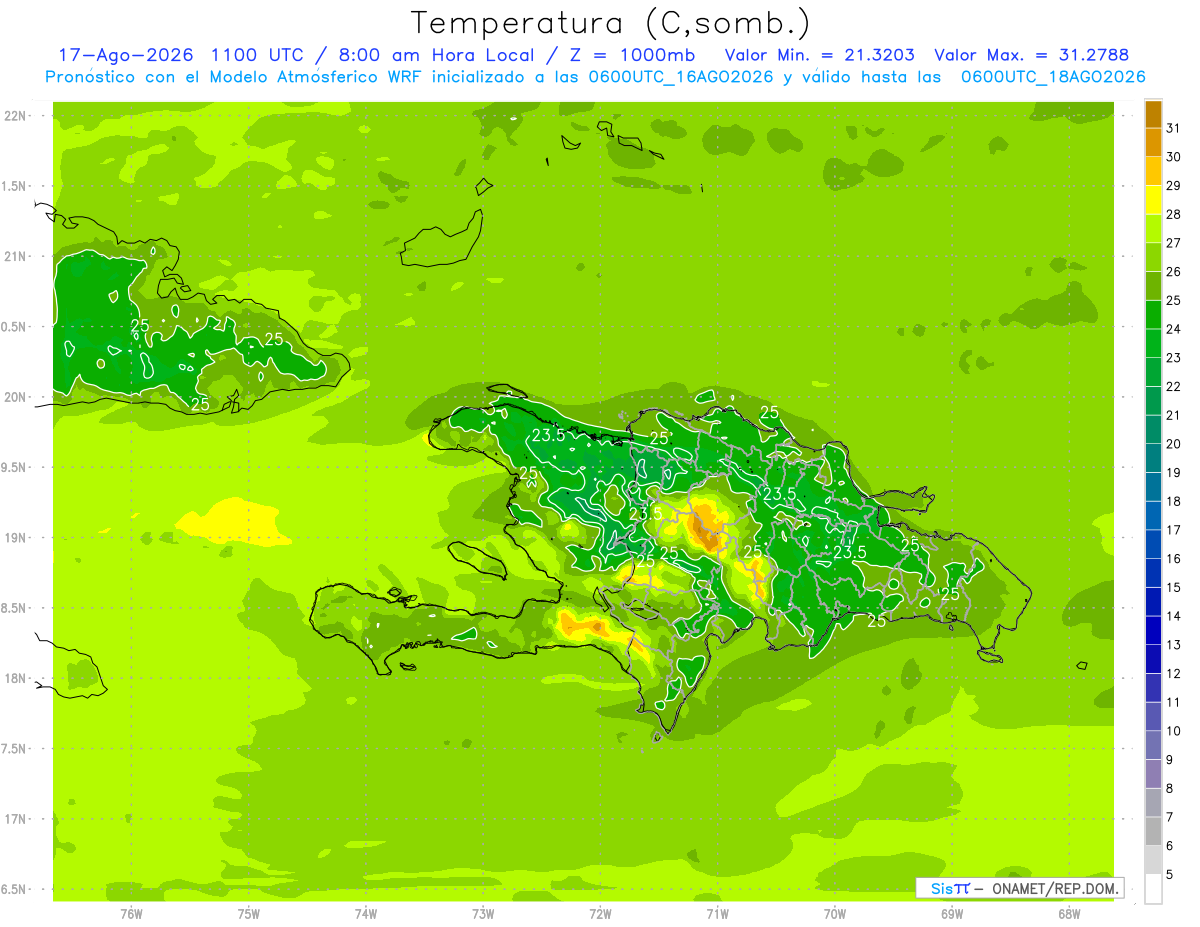
Task: Click legend value '20' on color bar
Action: 1173,444
